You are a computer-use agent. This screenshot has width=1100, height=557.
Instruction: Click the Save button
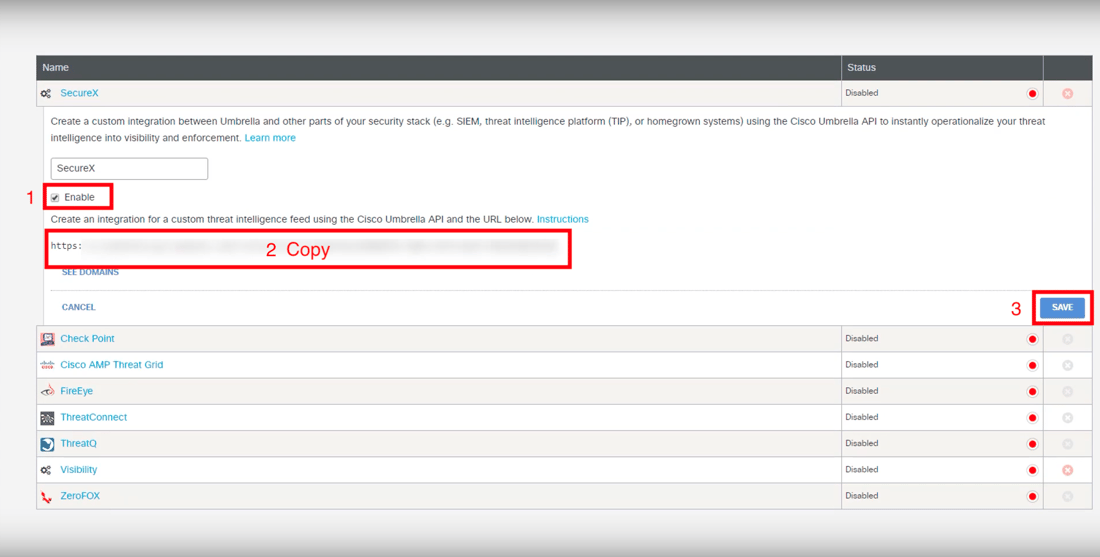1062,308
